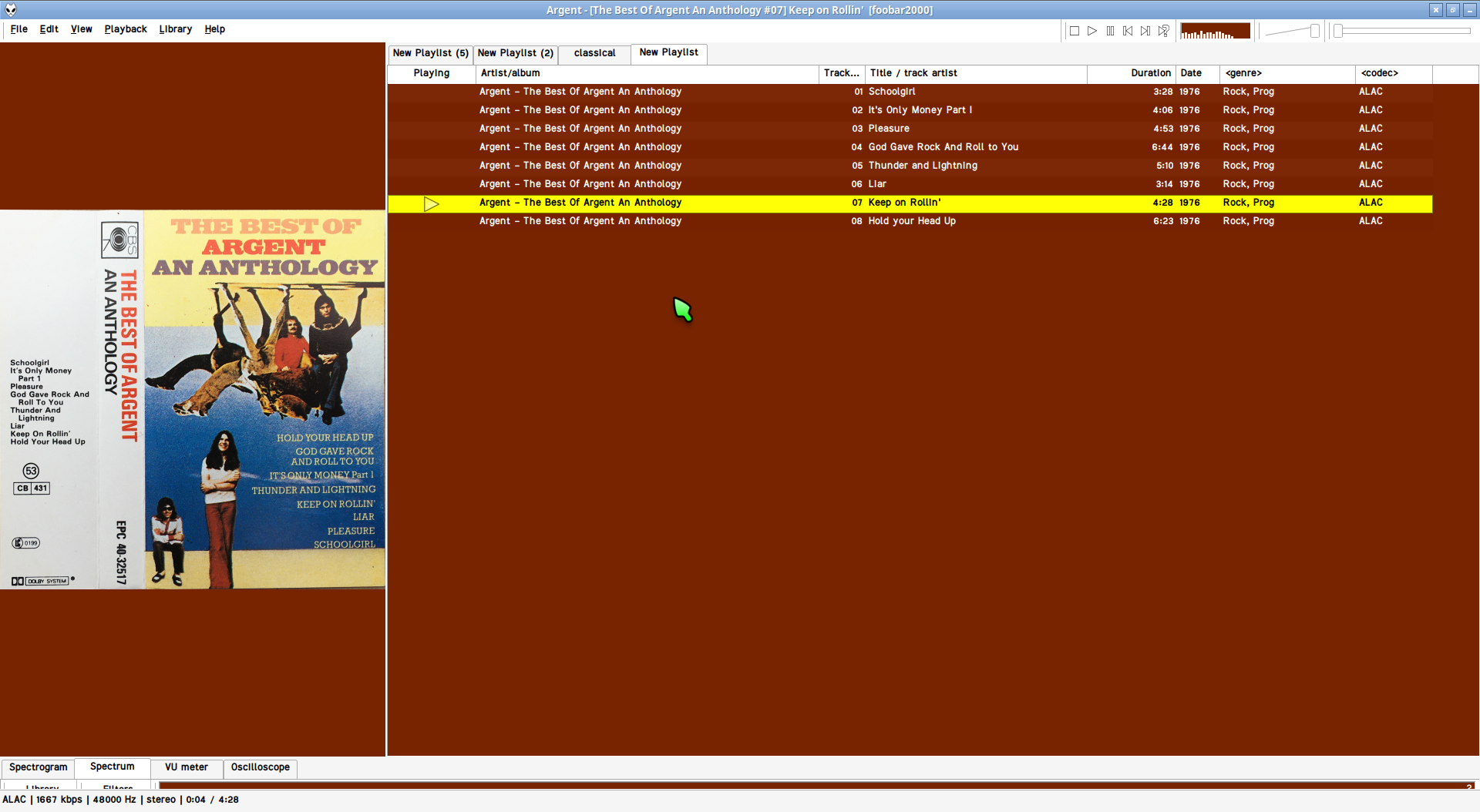Click the Play button in toolbar
The width and height of the screenshot is (1480, 812).
pos(1091,31)
